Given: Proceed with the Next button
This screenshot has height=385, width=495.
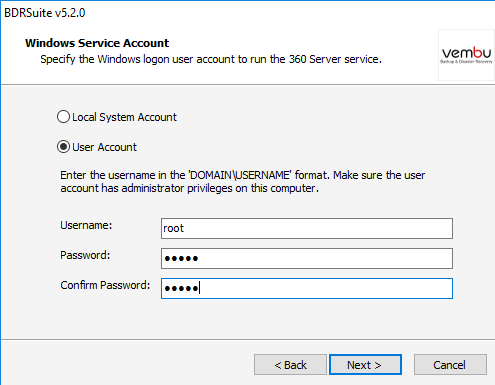Looking at the screenshot, I should 365,365.
